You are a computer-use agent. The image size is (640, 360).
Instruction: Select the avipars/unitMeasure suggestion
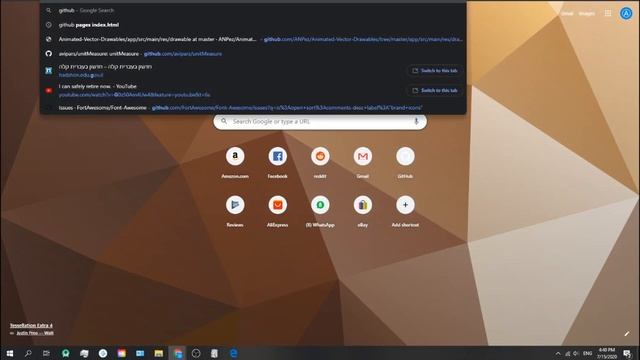coord(253,53)
